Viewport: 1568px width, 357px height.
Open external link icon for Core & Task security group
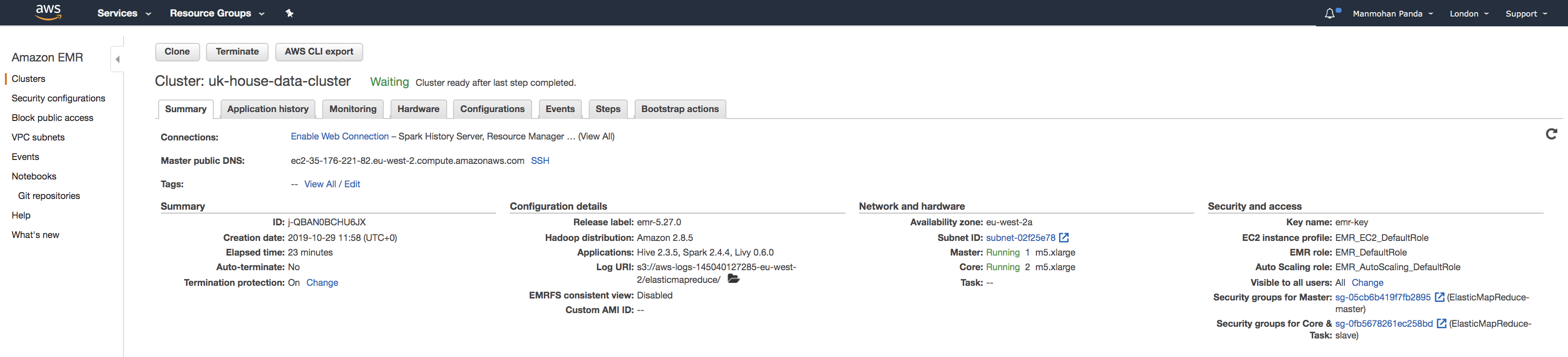1442,323
